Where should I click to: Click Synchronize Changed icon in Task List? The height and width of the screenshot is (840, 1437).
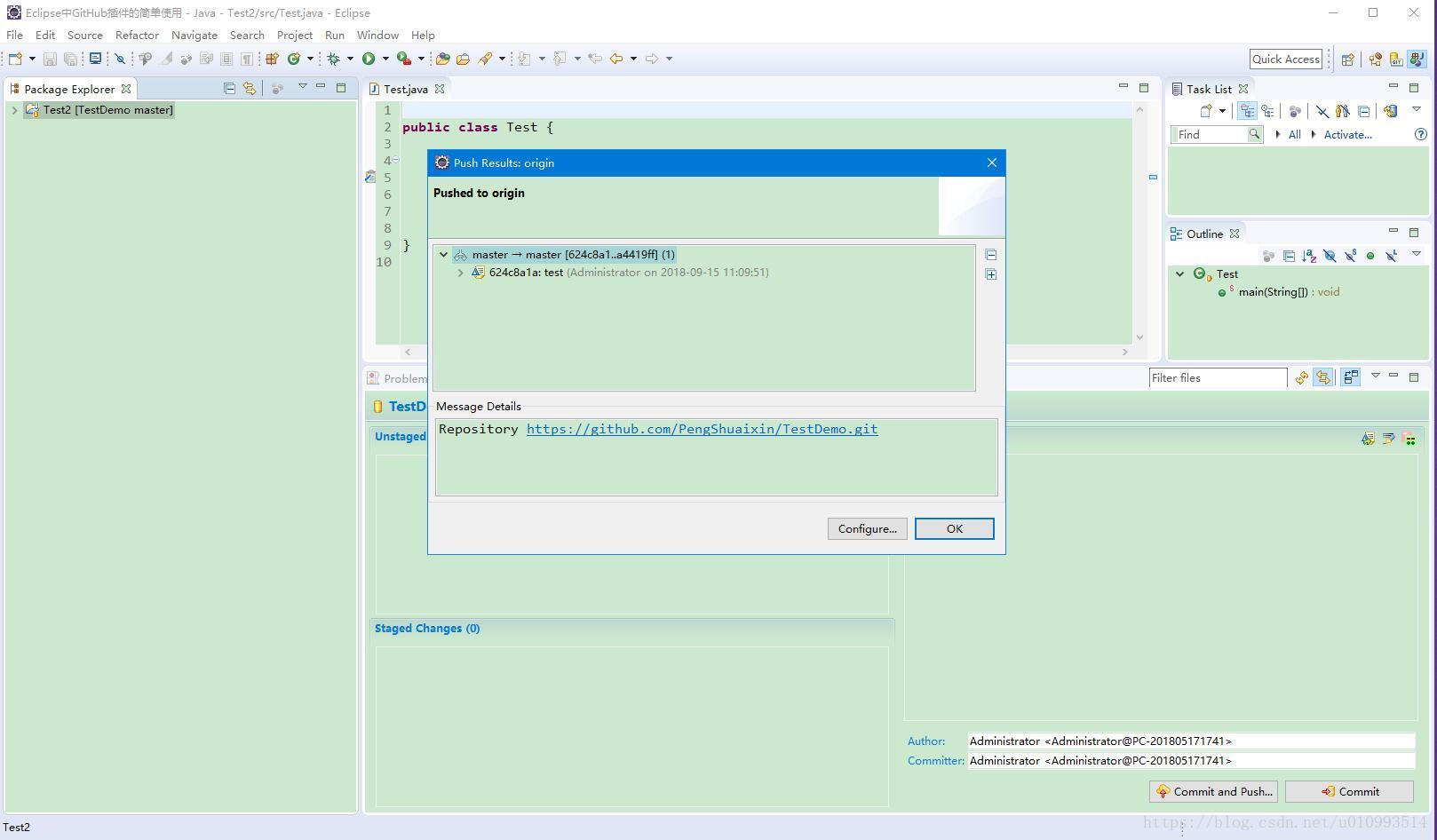tap(1391, 111)
